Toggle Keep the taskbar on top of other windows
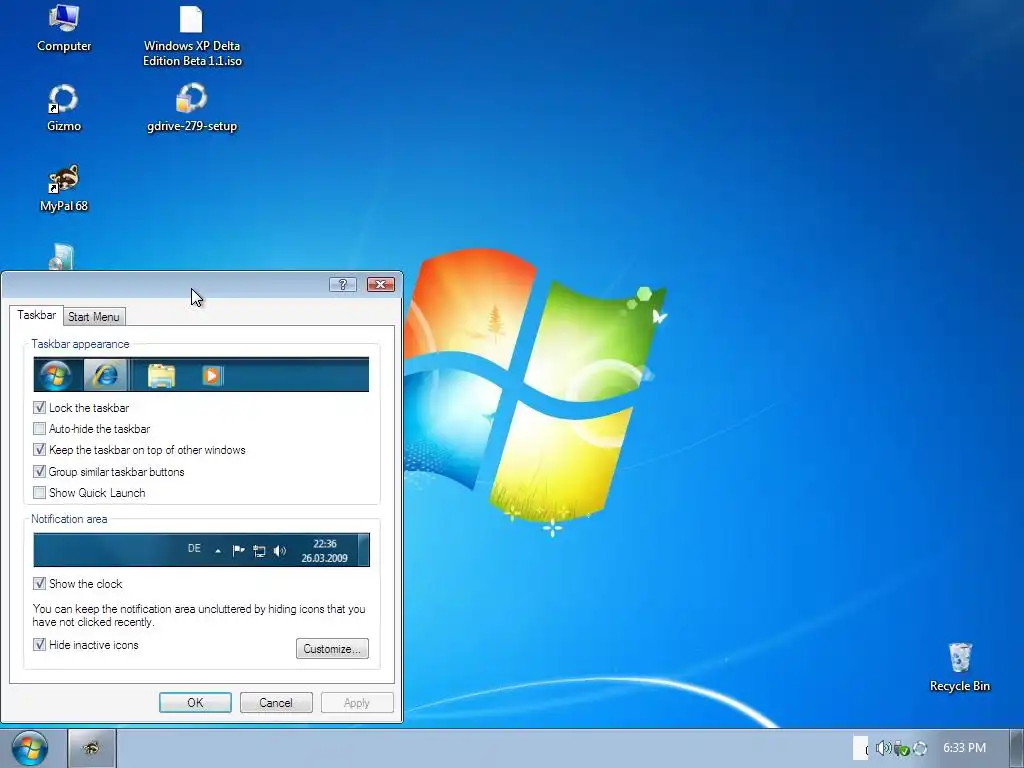This screenshot has width=1024, height=768. (39, 449)
